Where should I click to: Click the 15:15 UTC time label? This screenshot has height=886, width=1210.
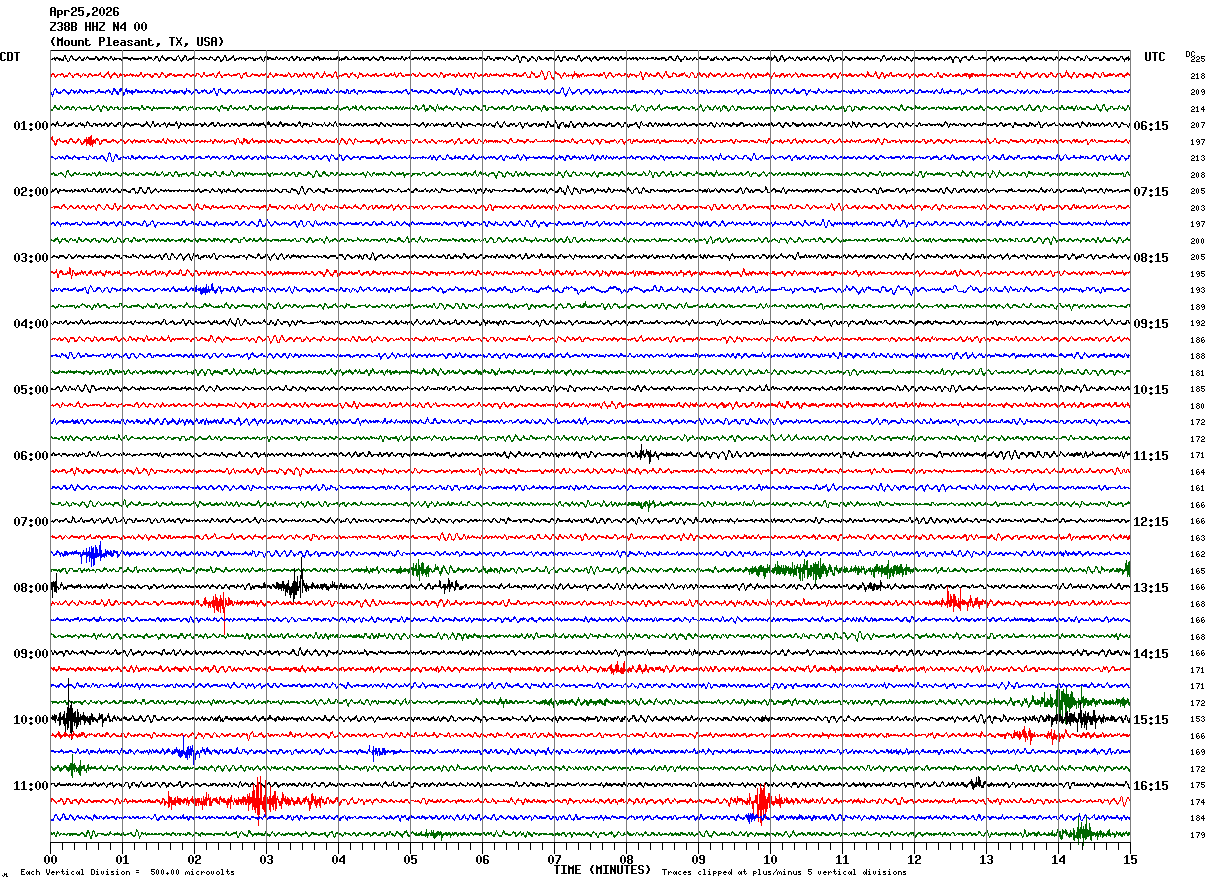click(1151, 720)
